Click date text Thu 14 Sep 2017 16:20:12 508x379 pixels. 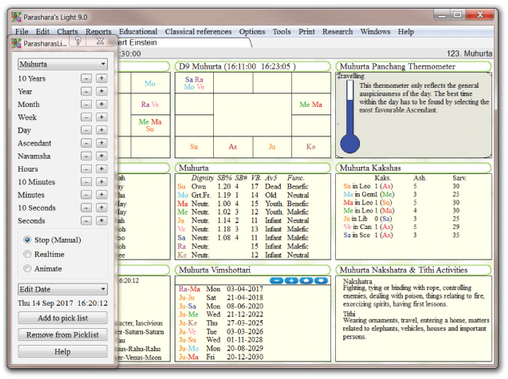63,303
